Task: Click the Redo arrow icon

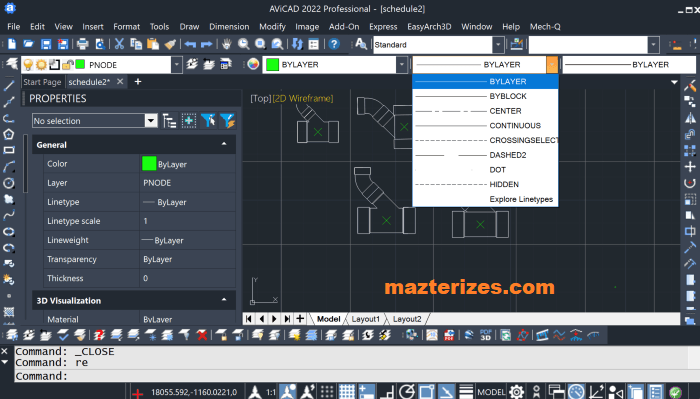Action: click(206, 44)
